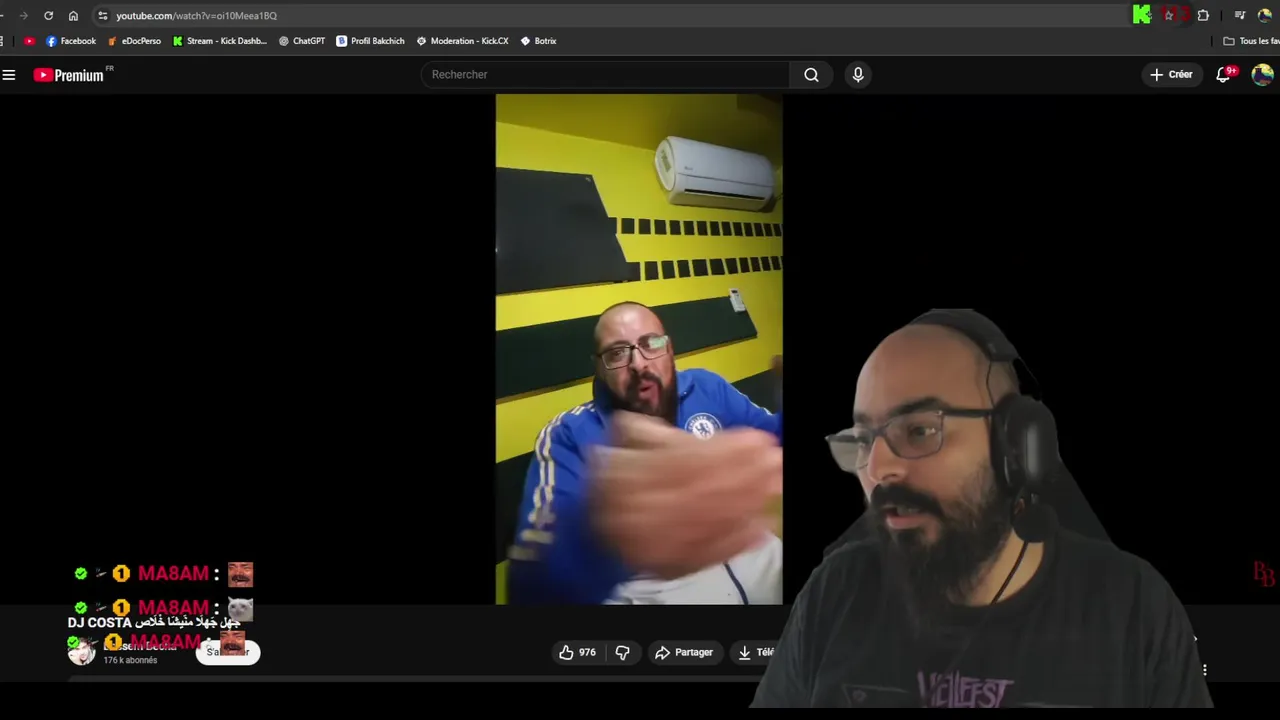Click the Rechercher search field
1280x720 pixels.
(605, 75)
